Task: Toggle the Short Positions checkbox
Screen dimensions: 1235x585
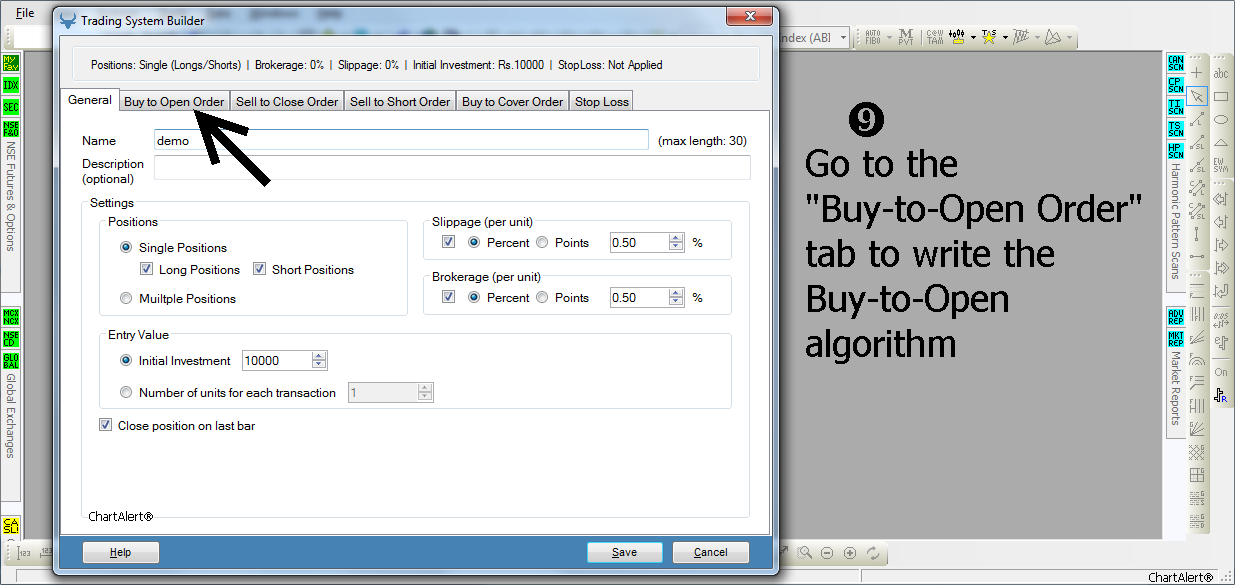Action: [x=260, y=269]
